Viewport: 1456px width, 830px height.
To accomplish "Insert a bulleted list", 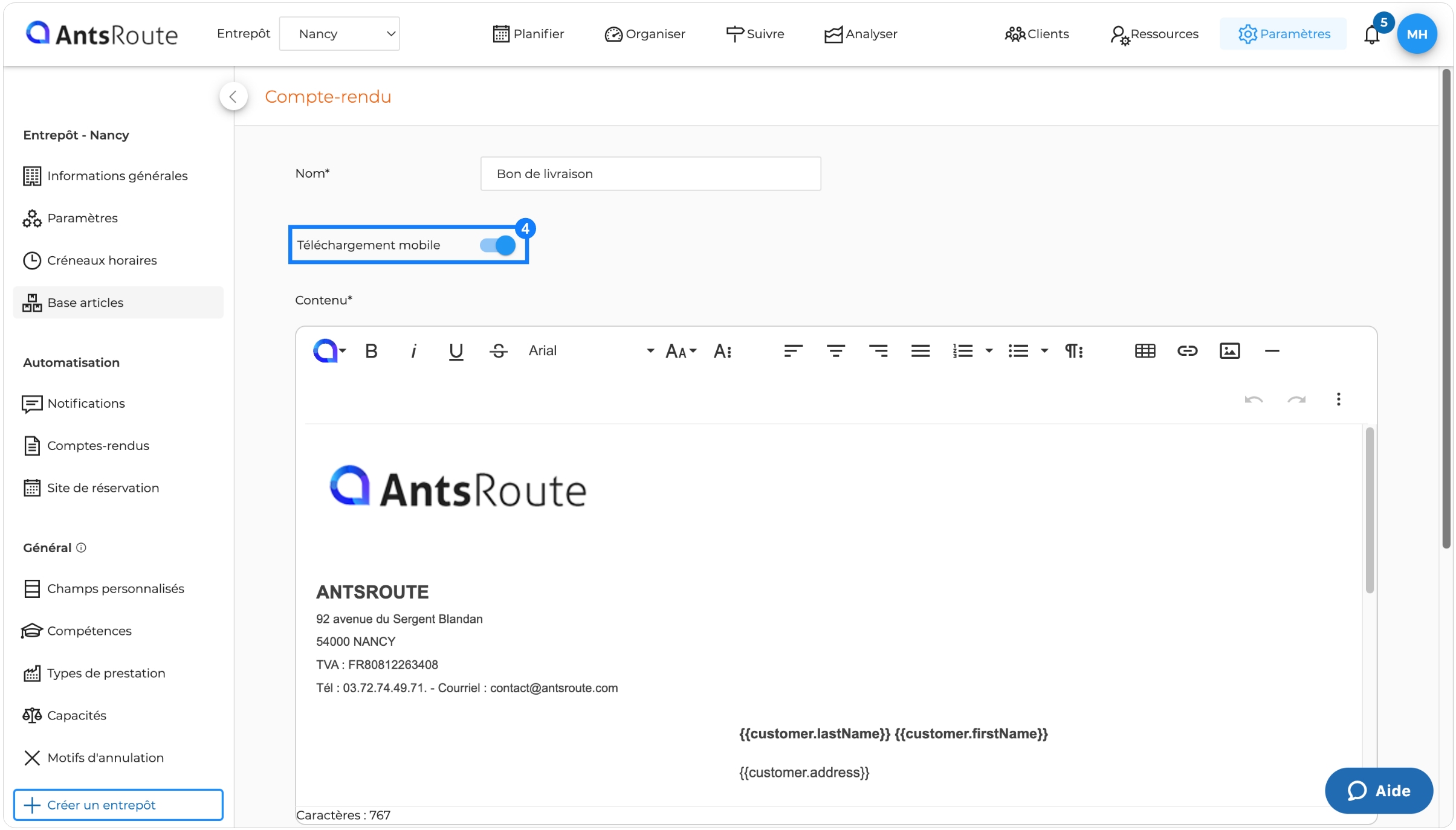I will click(1018, 351).
